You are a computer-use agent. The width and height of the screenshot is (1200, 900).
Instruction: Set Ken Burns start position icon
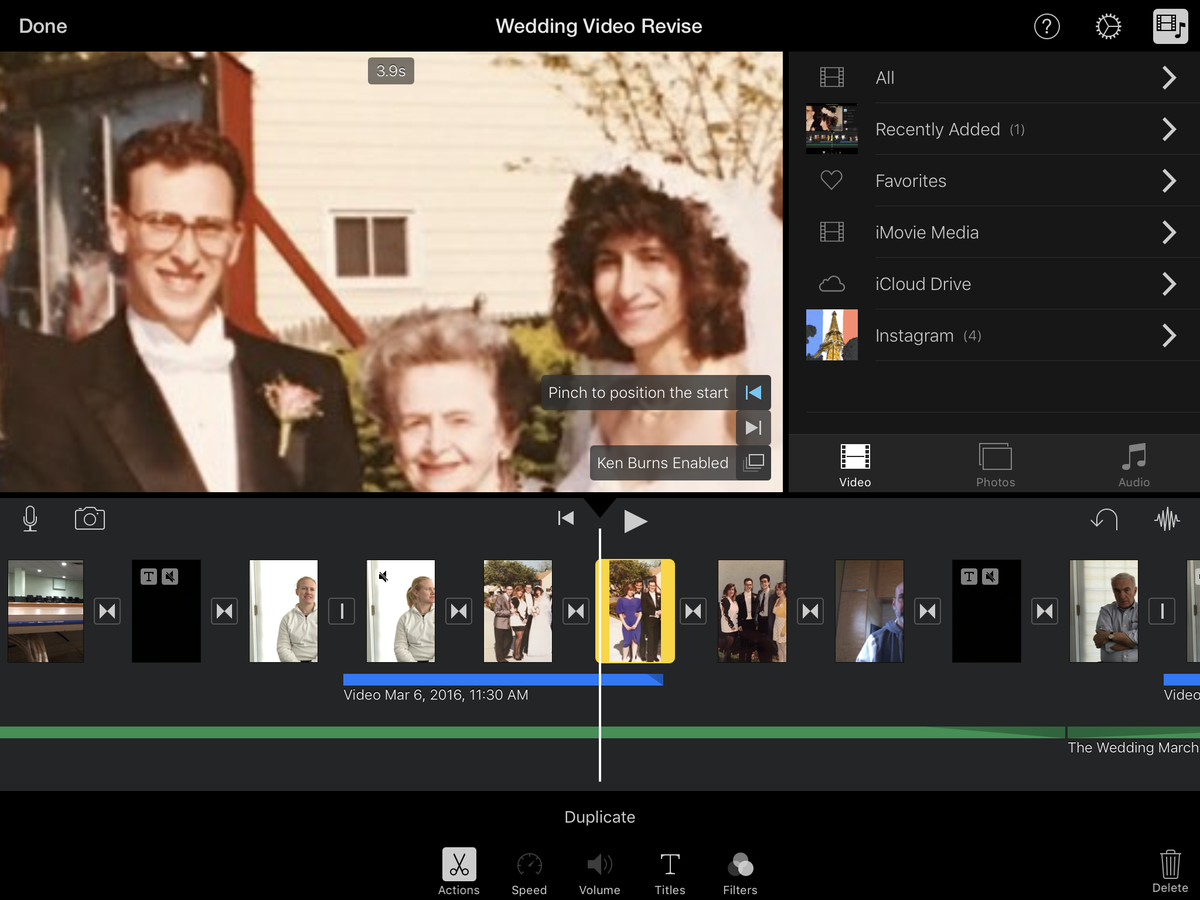coord(754,393)
